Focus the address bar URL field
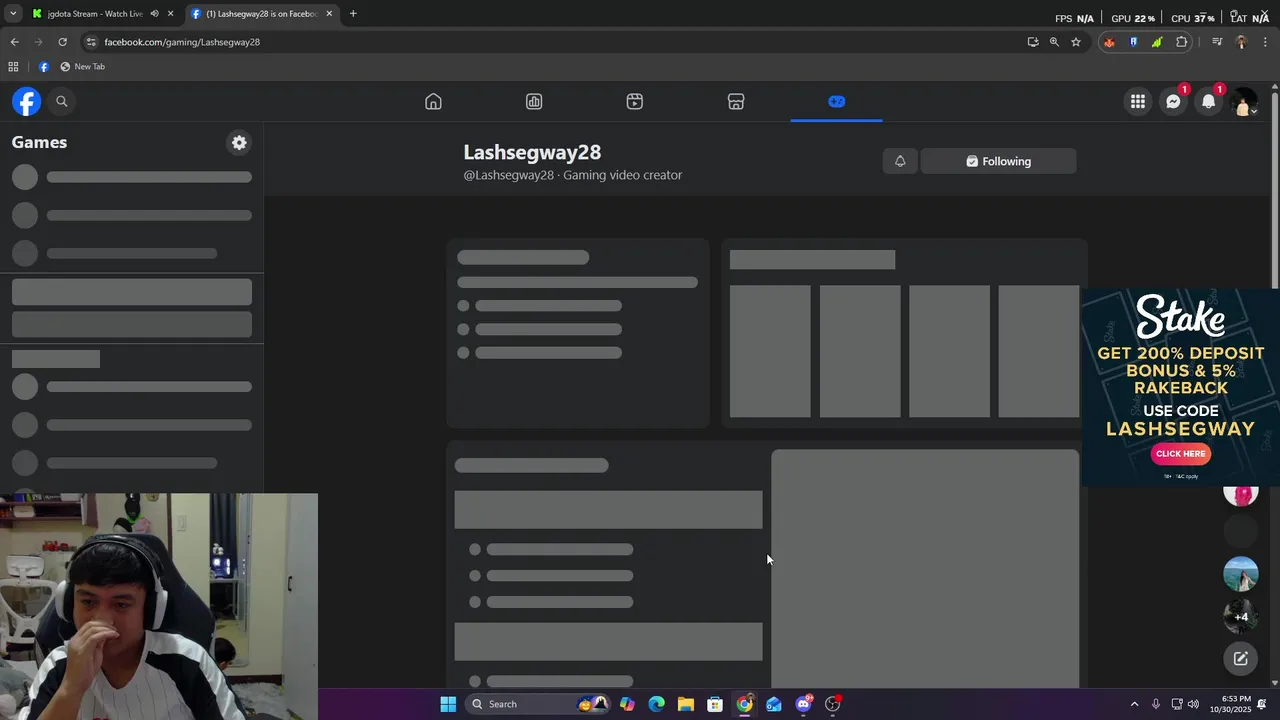The height and width of the screenshot is (720, 1280). (x=560, y=42)
